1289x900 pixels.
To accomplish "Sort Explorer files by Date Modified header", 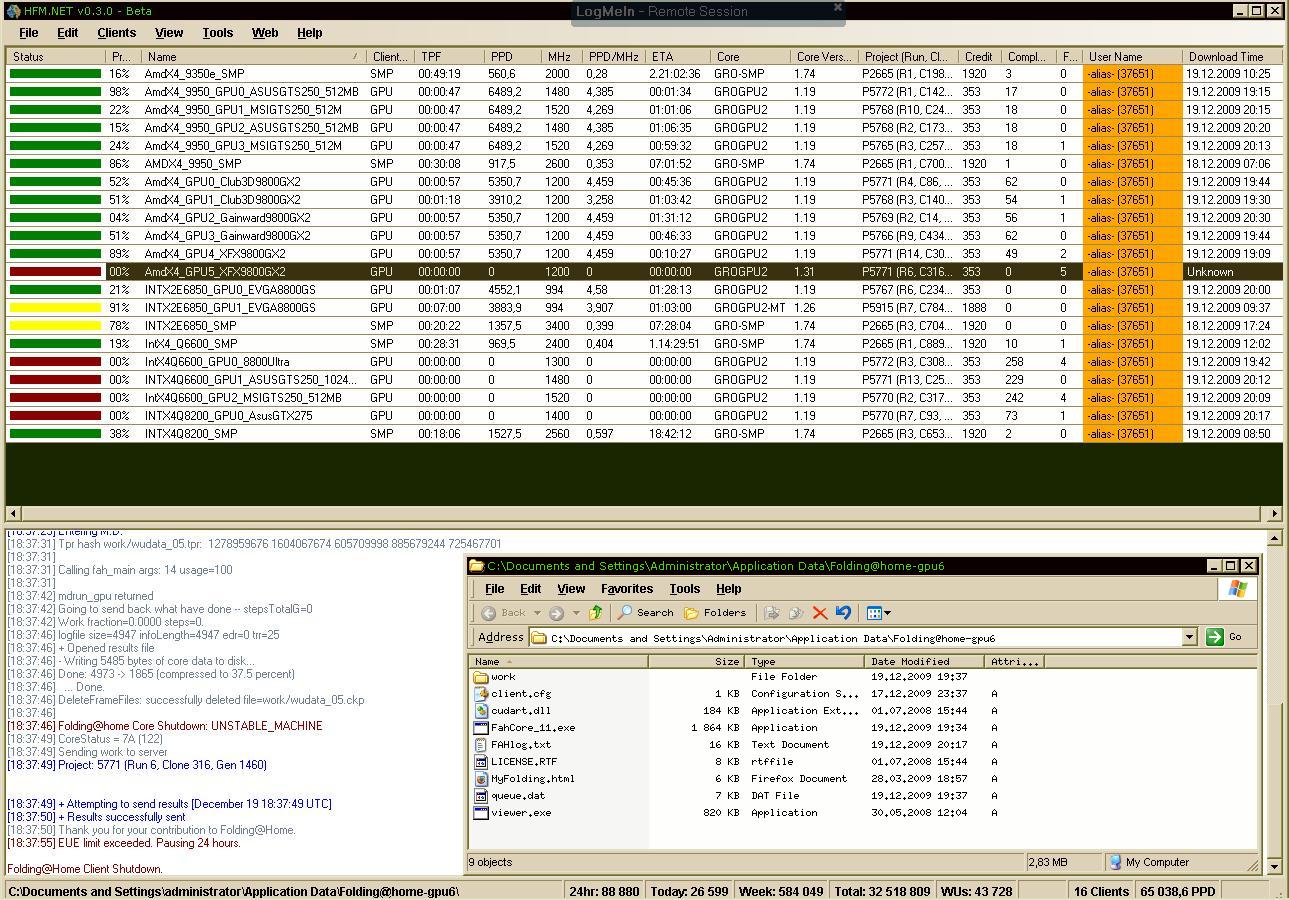I will pyautogui.click(x=924, y=662).
